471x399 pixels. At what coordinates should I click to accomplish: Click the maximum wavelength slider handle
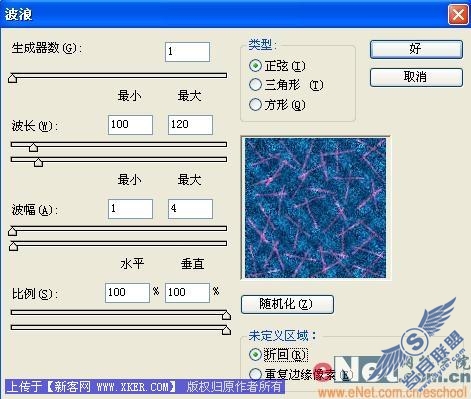click(38, 162)
